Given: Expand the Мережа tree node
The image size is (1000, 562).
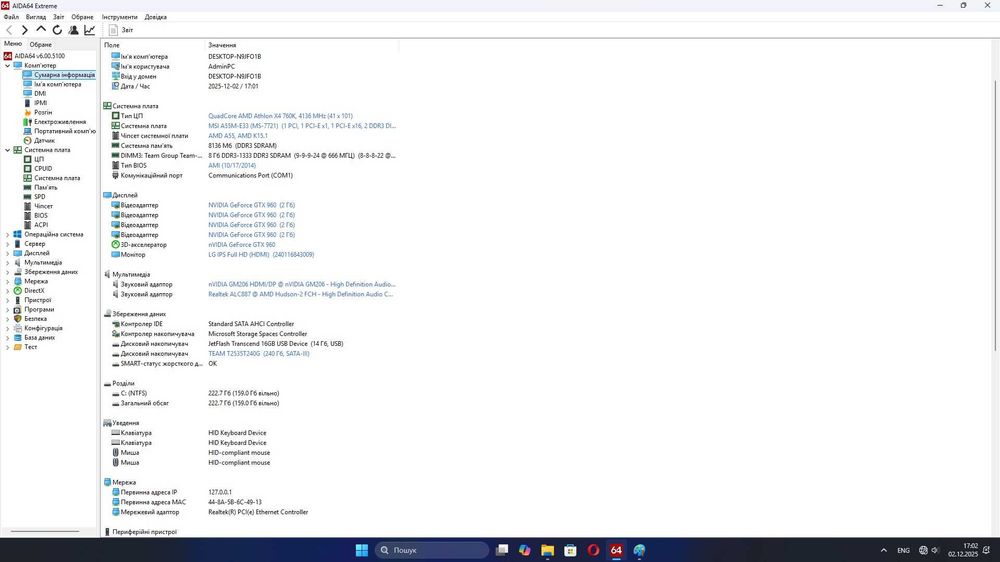Looking at the screenshot, I should [8, 281].
